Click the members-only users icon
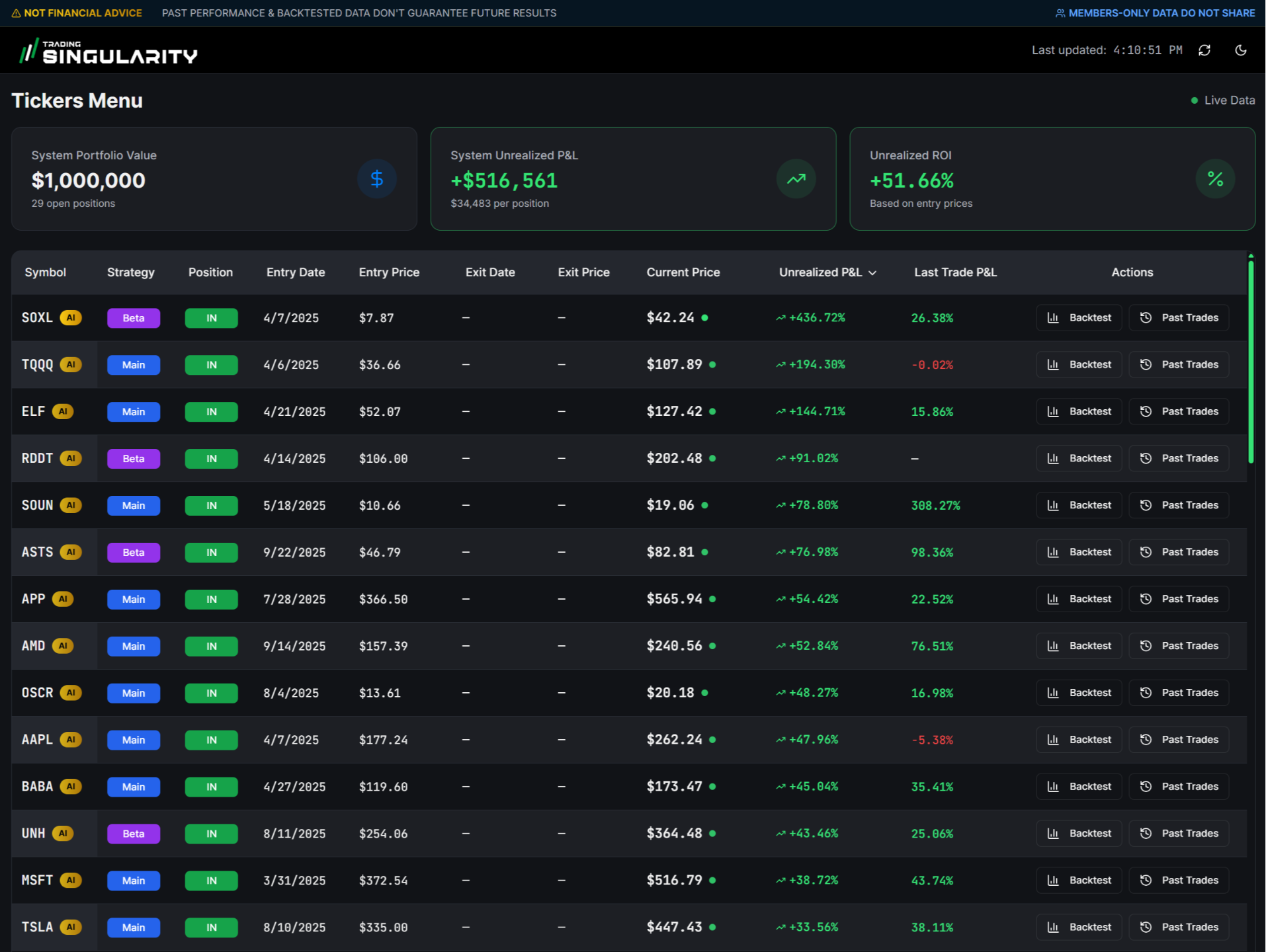The width and height of the screenshot is (1266, 952). (1060, 13)
